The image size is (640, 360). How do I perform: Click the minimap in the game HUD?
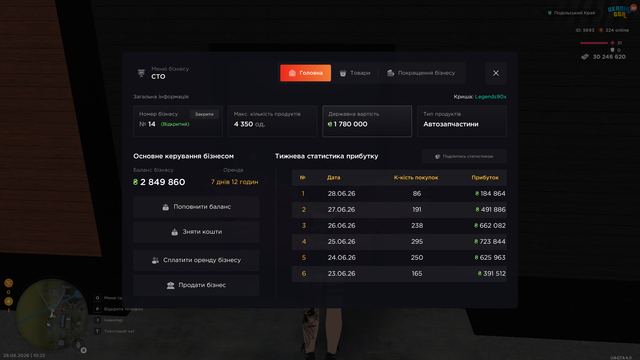(52, 314)
